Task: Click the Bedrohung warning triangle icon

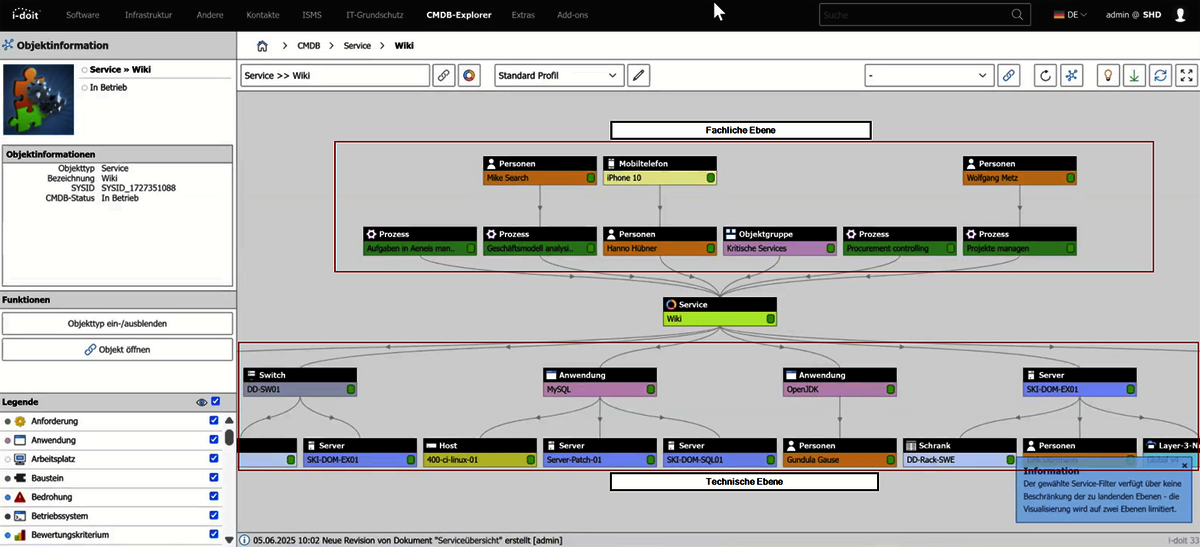Action: tap(20, 497)
